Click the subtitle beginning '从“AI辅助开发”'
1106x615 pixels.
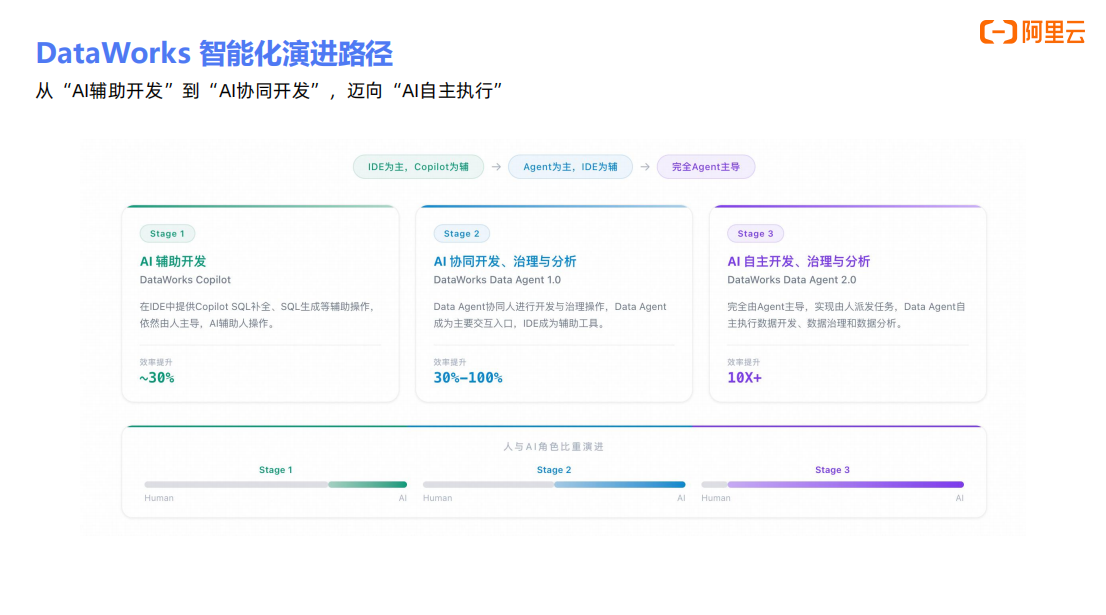[x=269, y=91]
